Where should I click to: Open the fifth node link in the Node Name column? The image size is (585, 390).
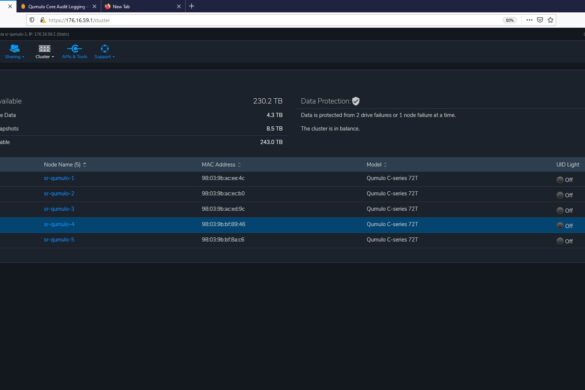coord(59,240)
